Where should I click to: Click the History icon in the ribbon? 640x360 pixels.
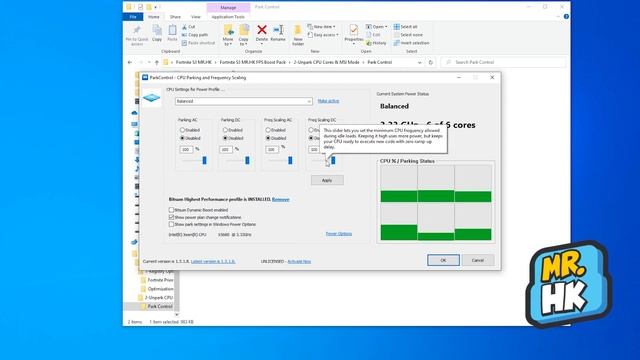click(x=369, y=43)
